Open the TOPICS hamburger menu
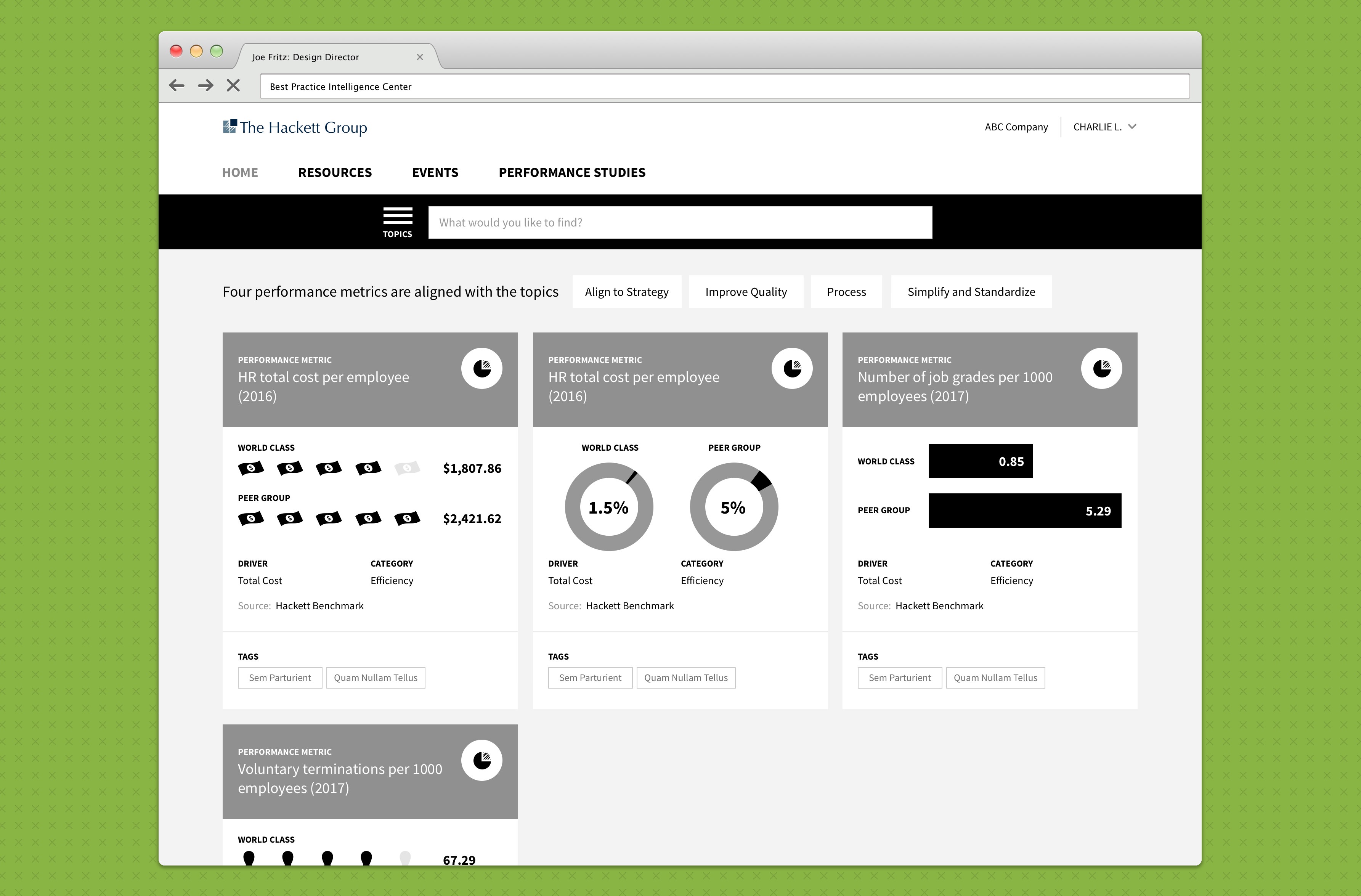Screen dimensions: 1361x896 pyautogui.click(x=397, y=222)
